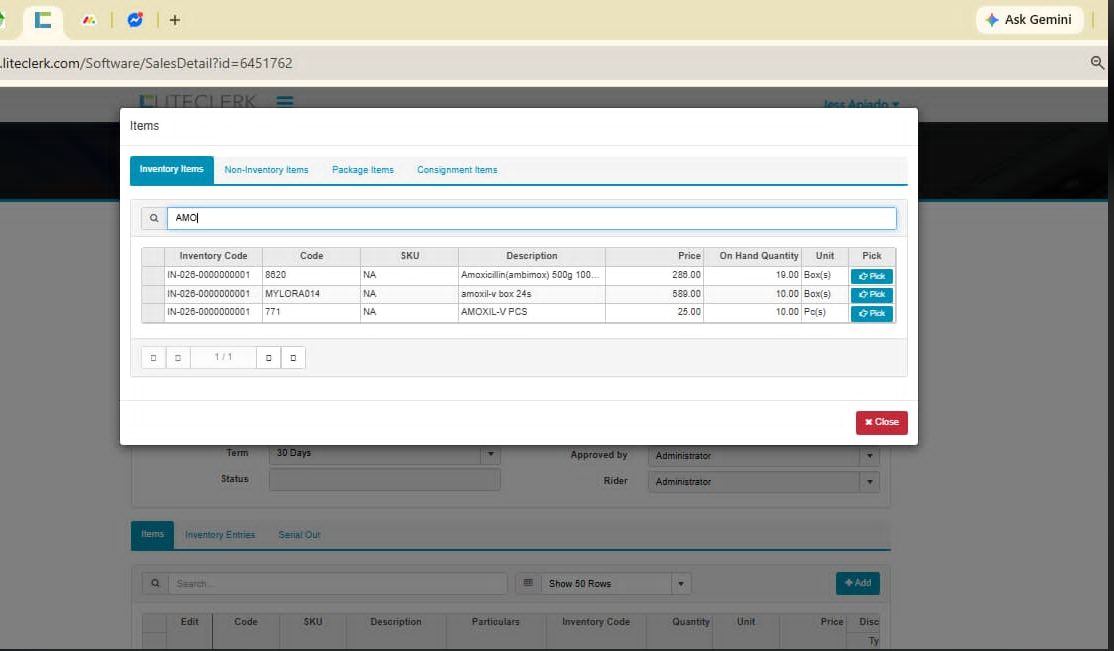Pick the AMOXIL-V PCS item

click(x=872, y=313)
